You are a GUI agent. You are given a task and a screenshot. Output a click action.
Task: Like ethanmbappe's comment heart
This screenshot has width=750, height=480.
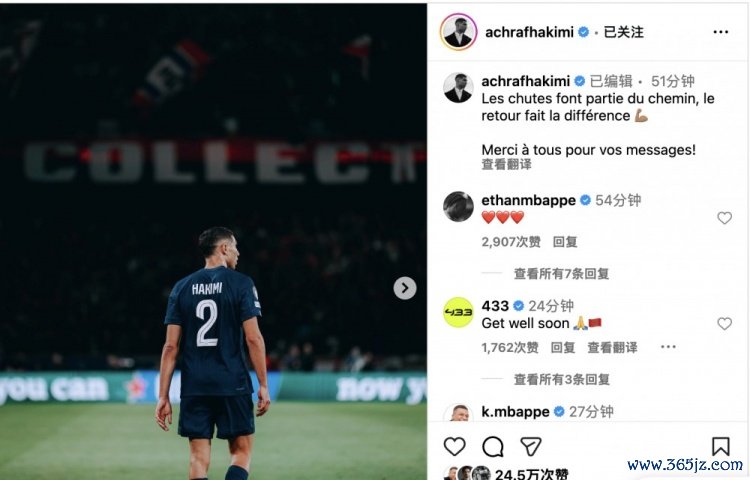(725, 218)
